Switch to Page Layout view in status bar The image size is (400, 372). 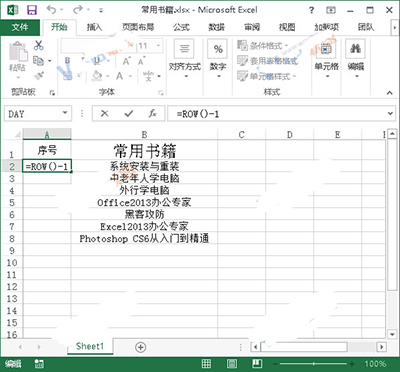click(x=232, y=364)
